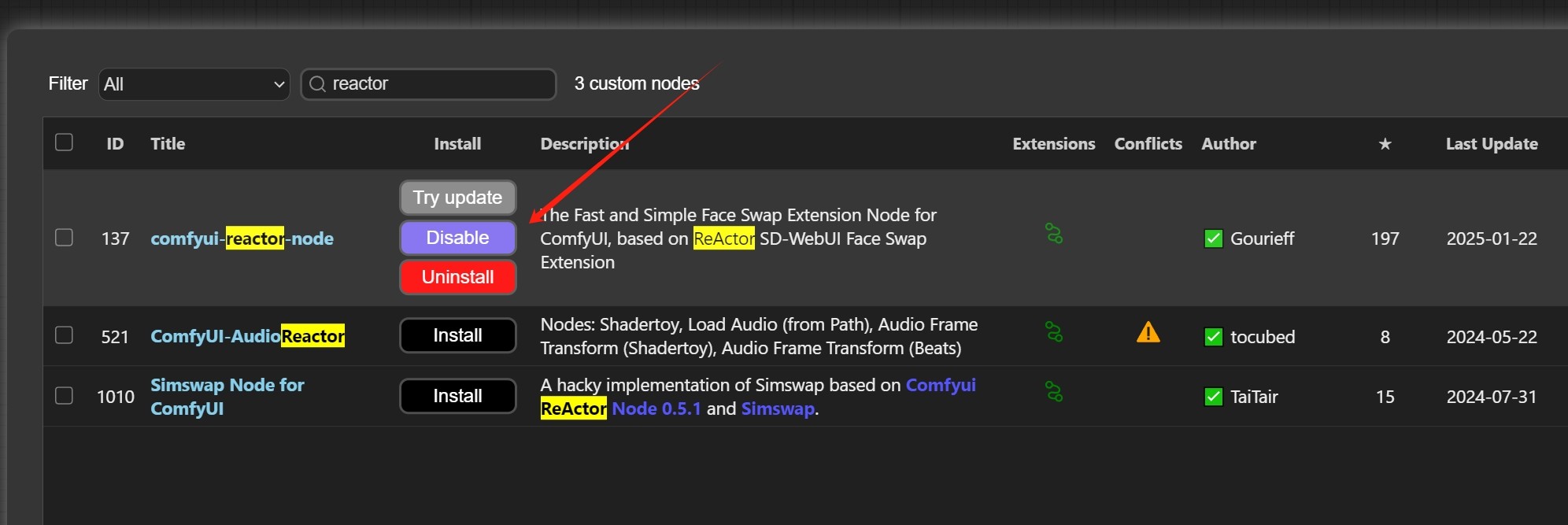Sort by the star rating column header
1568x525 pixels.
1385,144
